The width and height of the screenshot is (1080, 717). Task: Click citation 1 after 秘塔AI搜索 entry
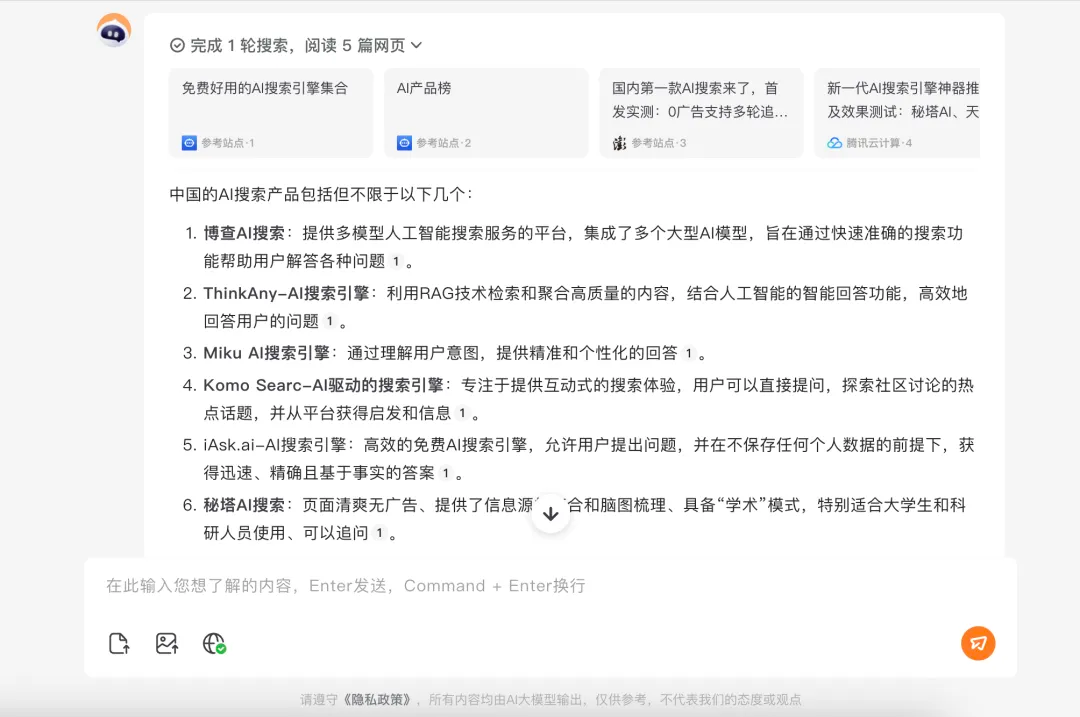[378, 534]
